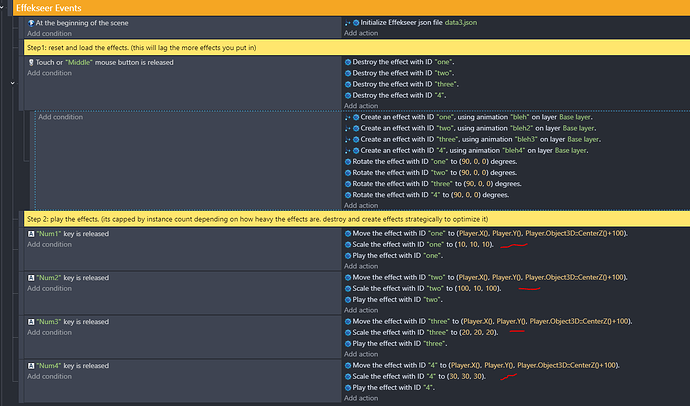Click the scene start icon beside "At the beginning of the scene"
The height and width of the screenshot is (406, 690).
pos(31,23)
